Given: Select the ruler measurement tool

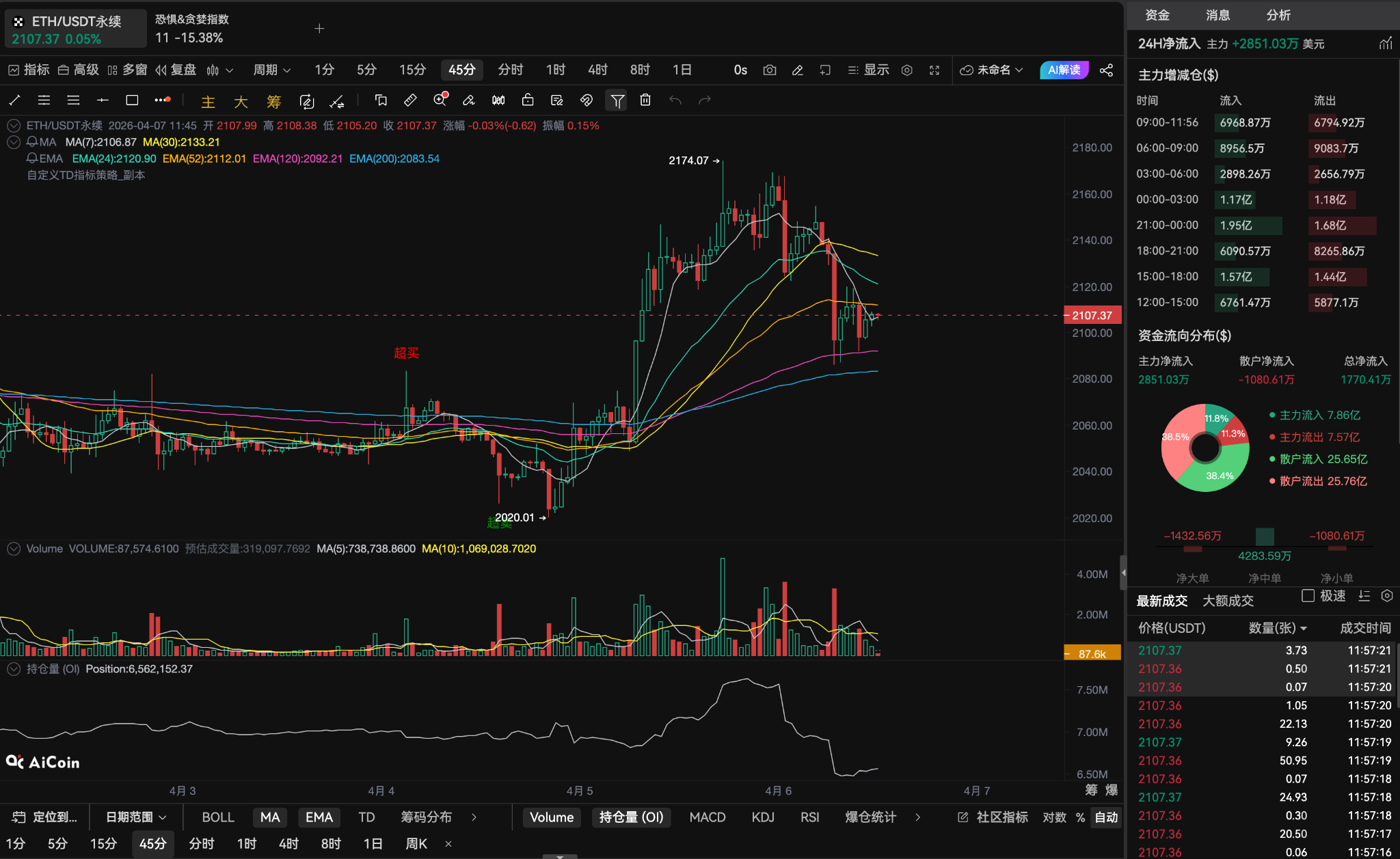Looking at the screenshot, I should [409, 100].
